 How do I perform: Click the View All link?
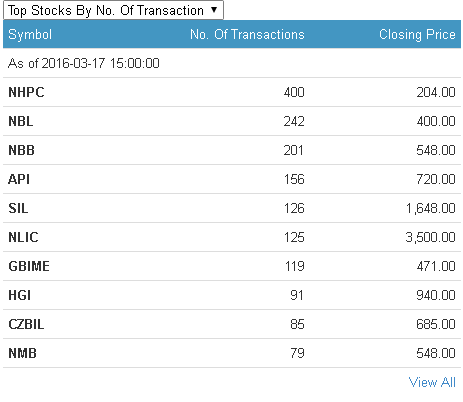(x=432, y=382)
